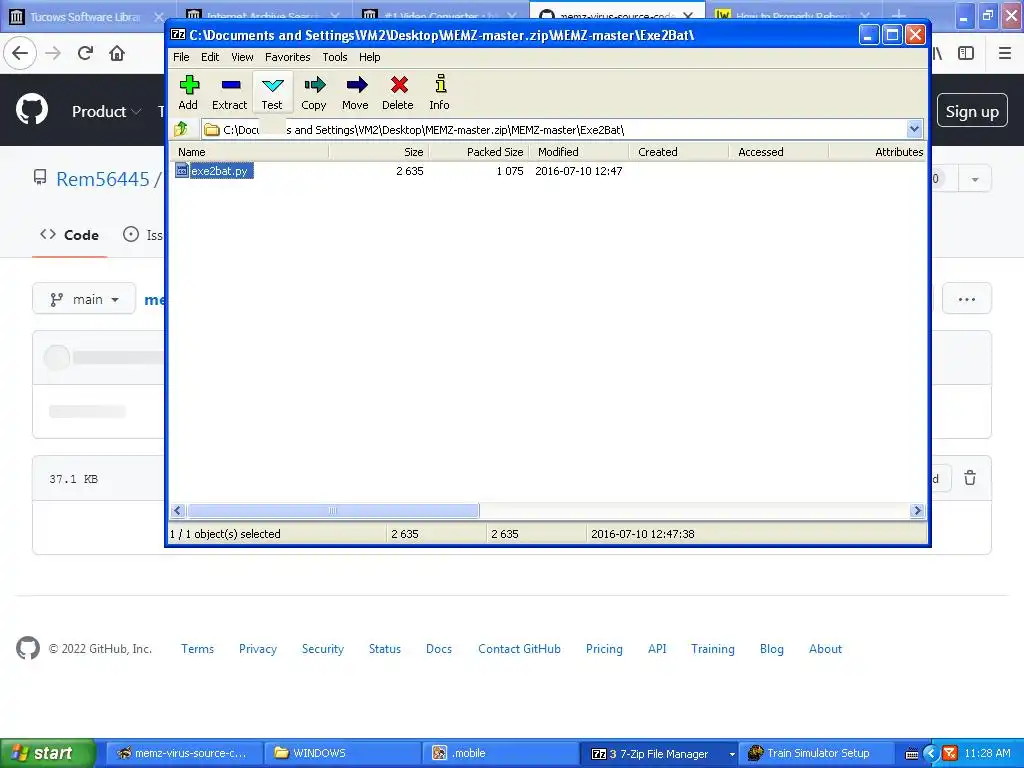Open Terms footer link
1024x768 pixels.
coord(197,649)
